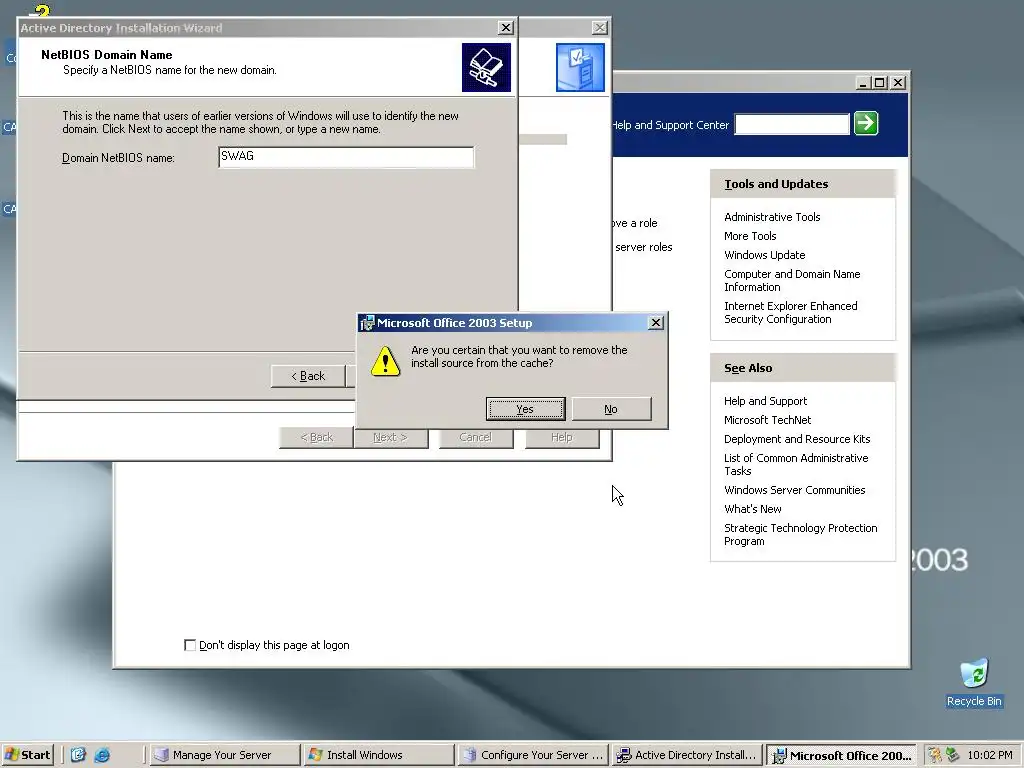Viewport: 1024px width, 768px height.
Task: Click the Tools and Updates heading
Action: click(776, 184)
